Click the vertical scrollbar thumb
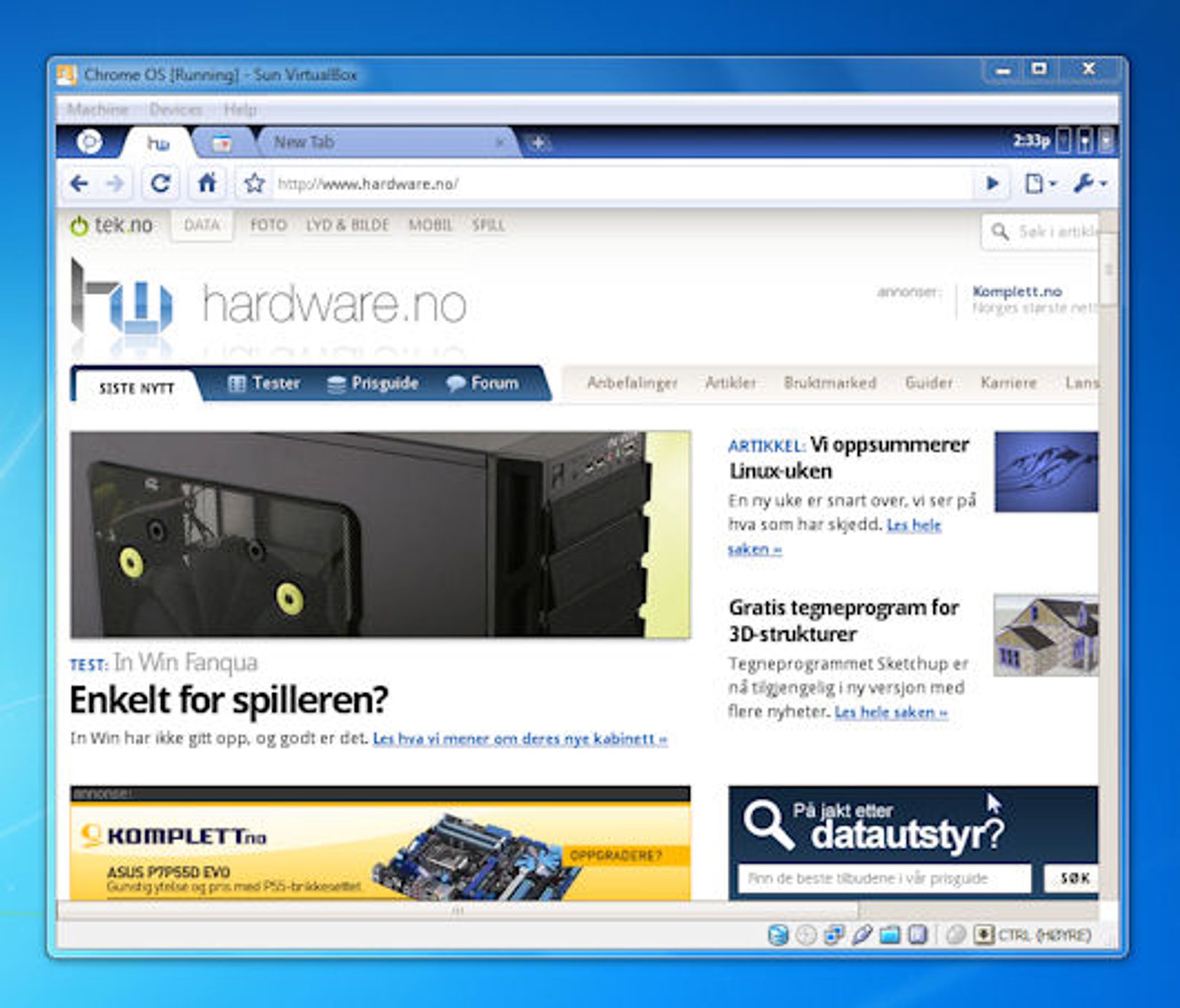 click(x=1108, y=270)
